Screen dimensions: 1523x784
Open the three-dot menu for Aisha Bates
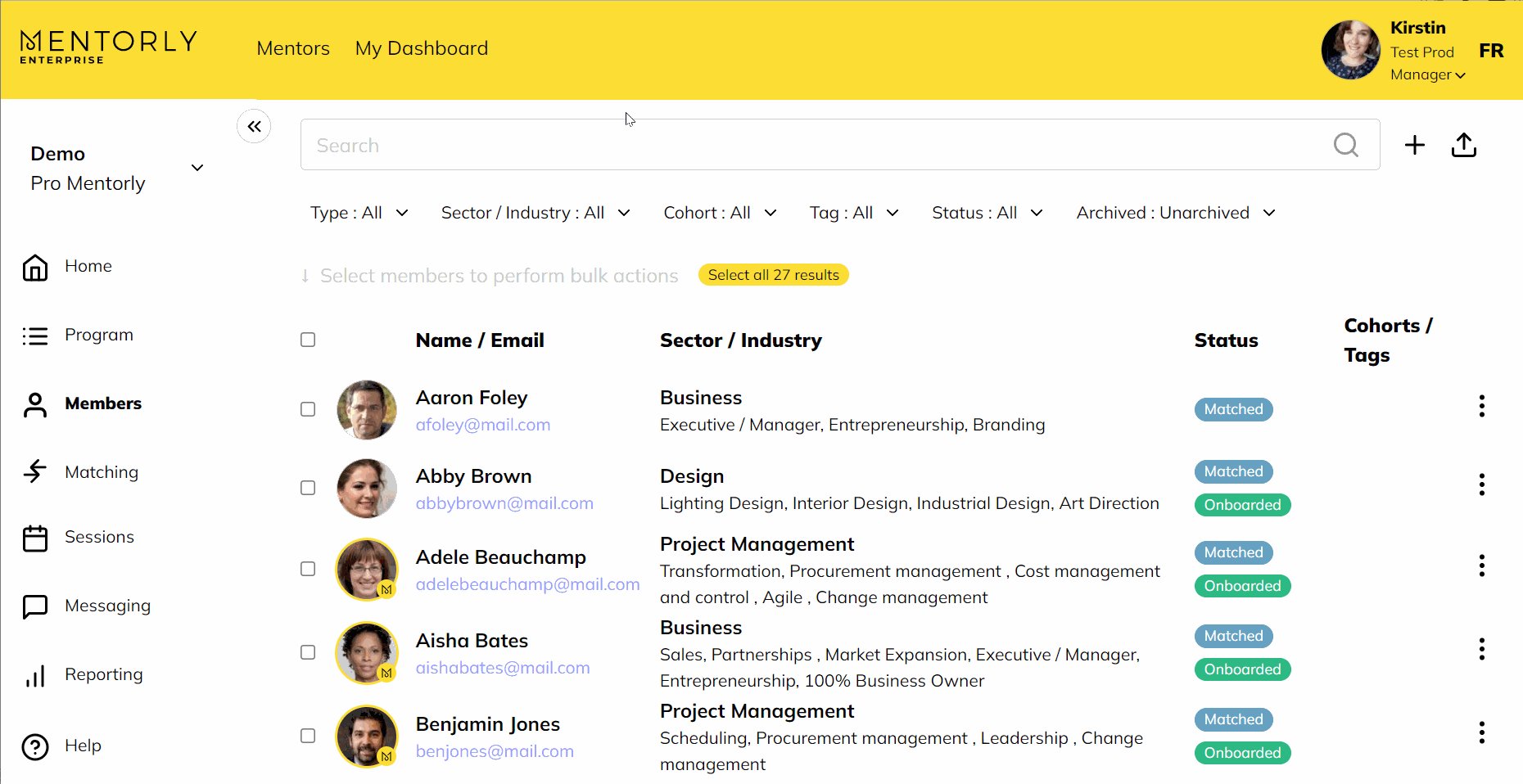click(1481, 649)
